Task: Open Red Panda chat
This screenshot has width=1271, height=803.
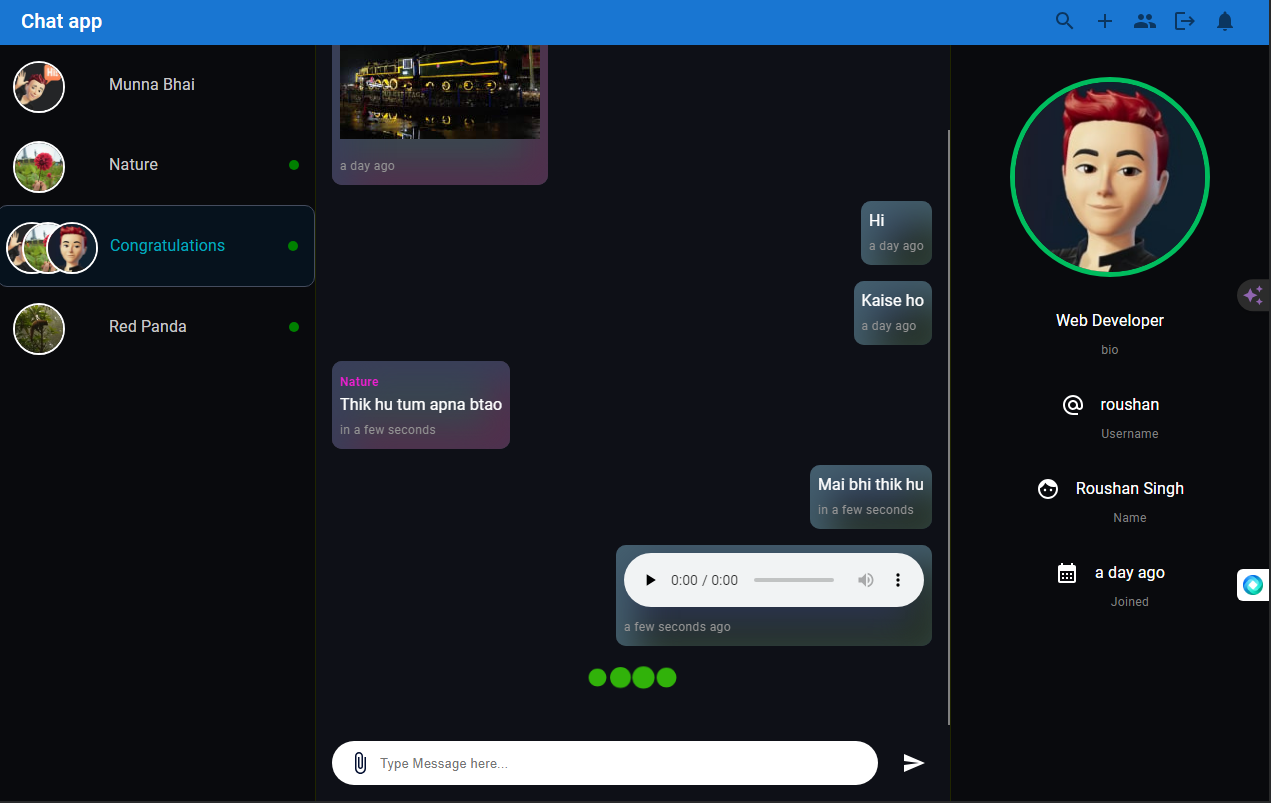Action: 158,327
